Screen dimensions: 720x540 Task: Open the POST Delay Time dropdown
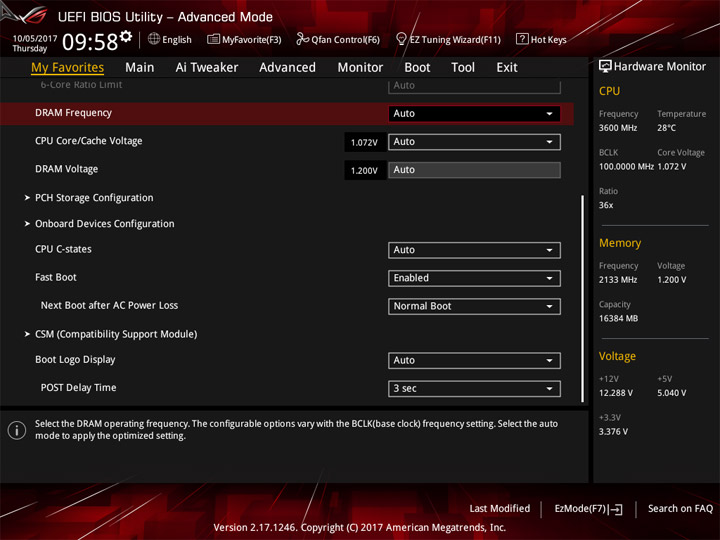click(474, 388)
